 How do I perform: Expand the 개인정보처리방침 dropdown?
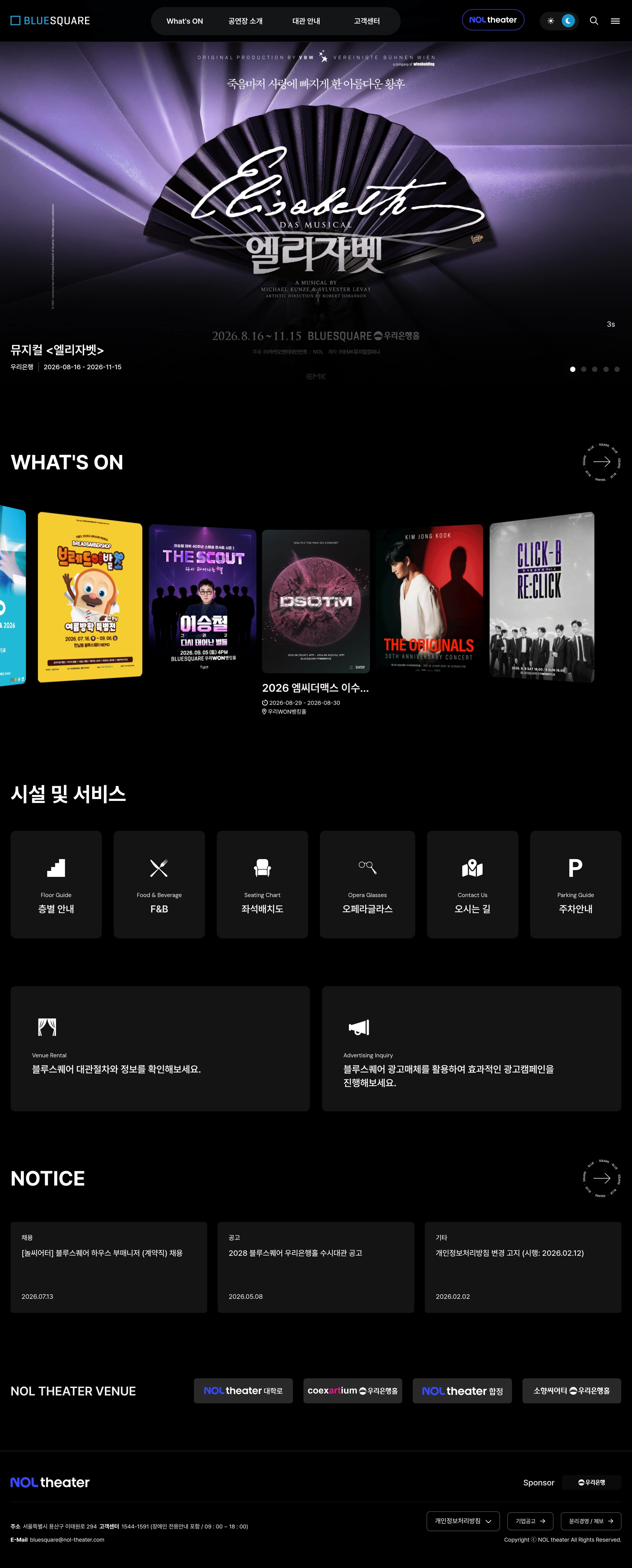pos(463,1521)
